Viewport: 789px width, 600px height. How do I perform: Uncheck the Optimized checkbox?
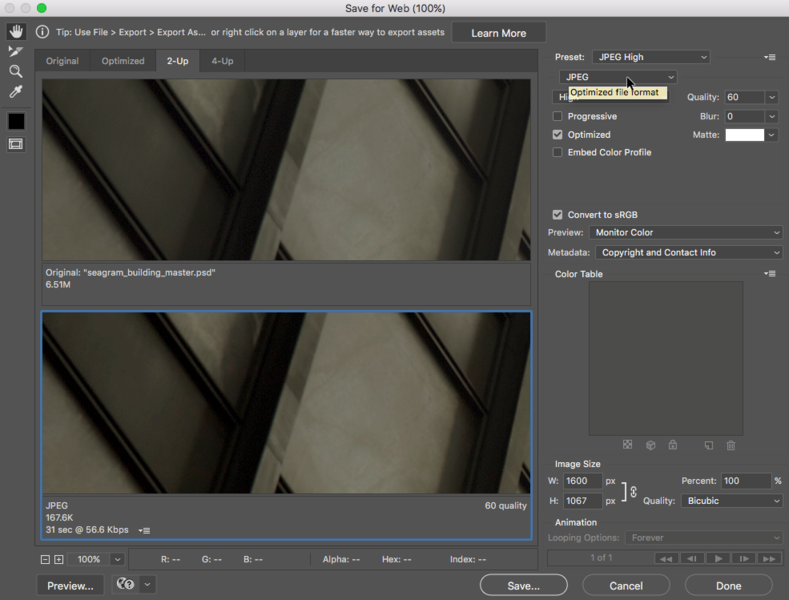(558, 135)
